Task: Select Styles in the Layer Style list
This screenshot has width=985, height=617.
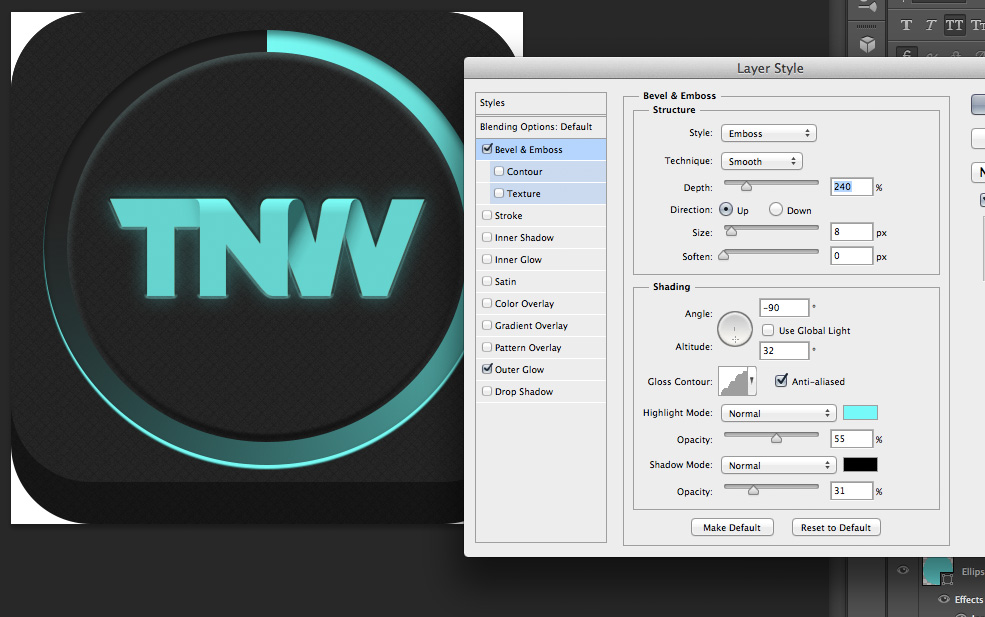Action: coord(541,102)
